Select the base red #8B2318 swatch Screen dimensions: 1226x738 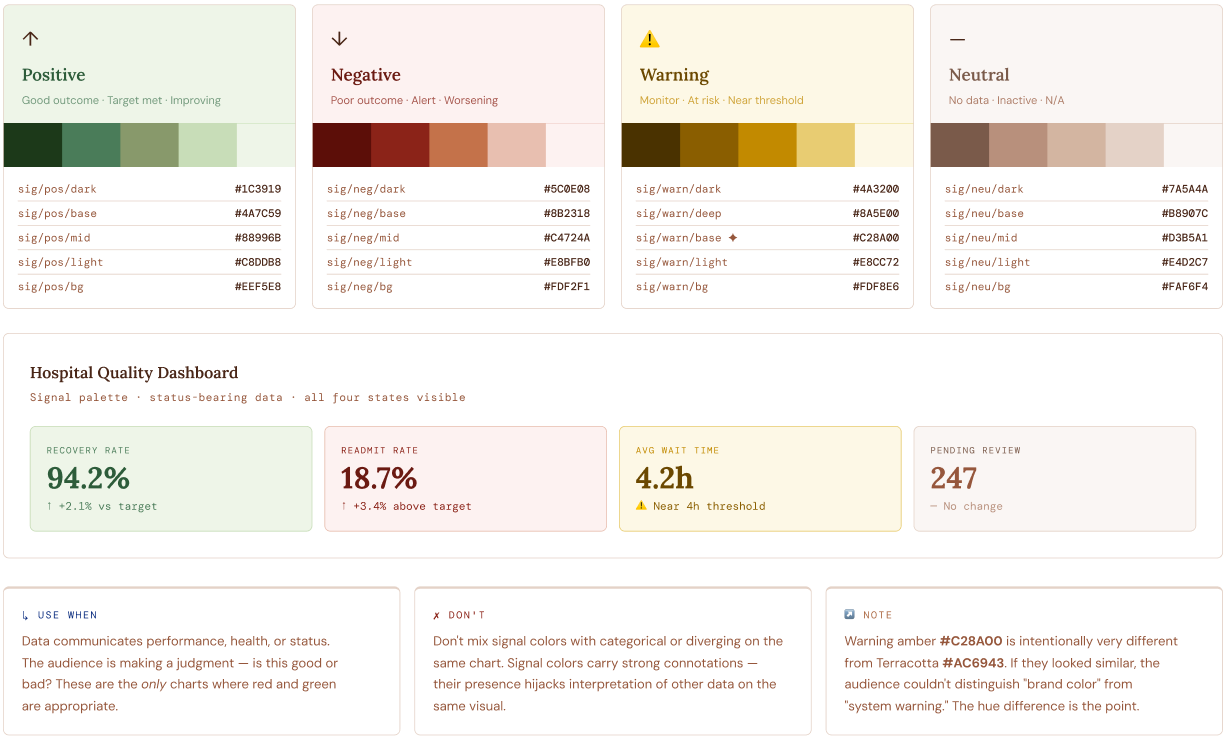click(x=400, y=145)
